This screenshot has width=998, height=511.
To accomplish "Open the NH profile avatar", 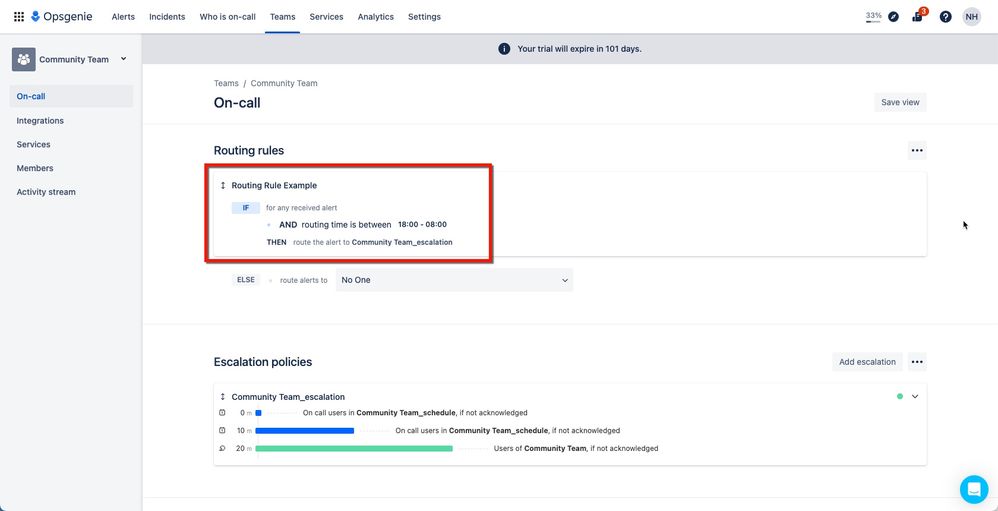I will tap(971, 17).
